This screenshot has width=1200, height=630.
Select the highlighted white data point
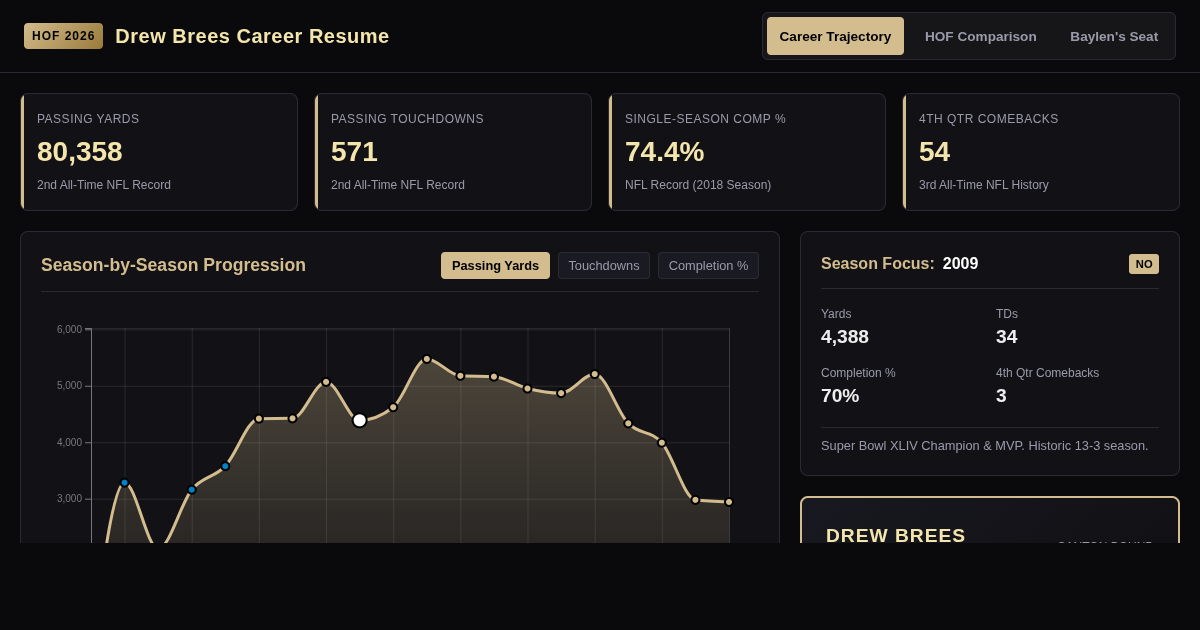coord(360,420)
